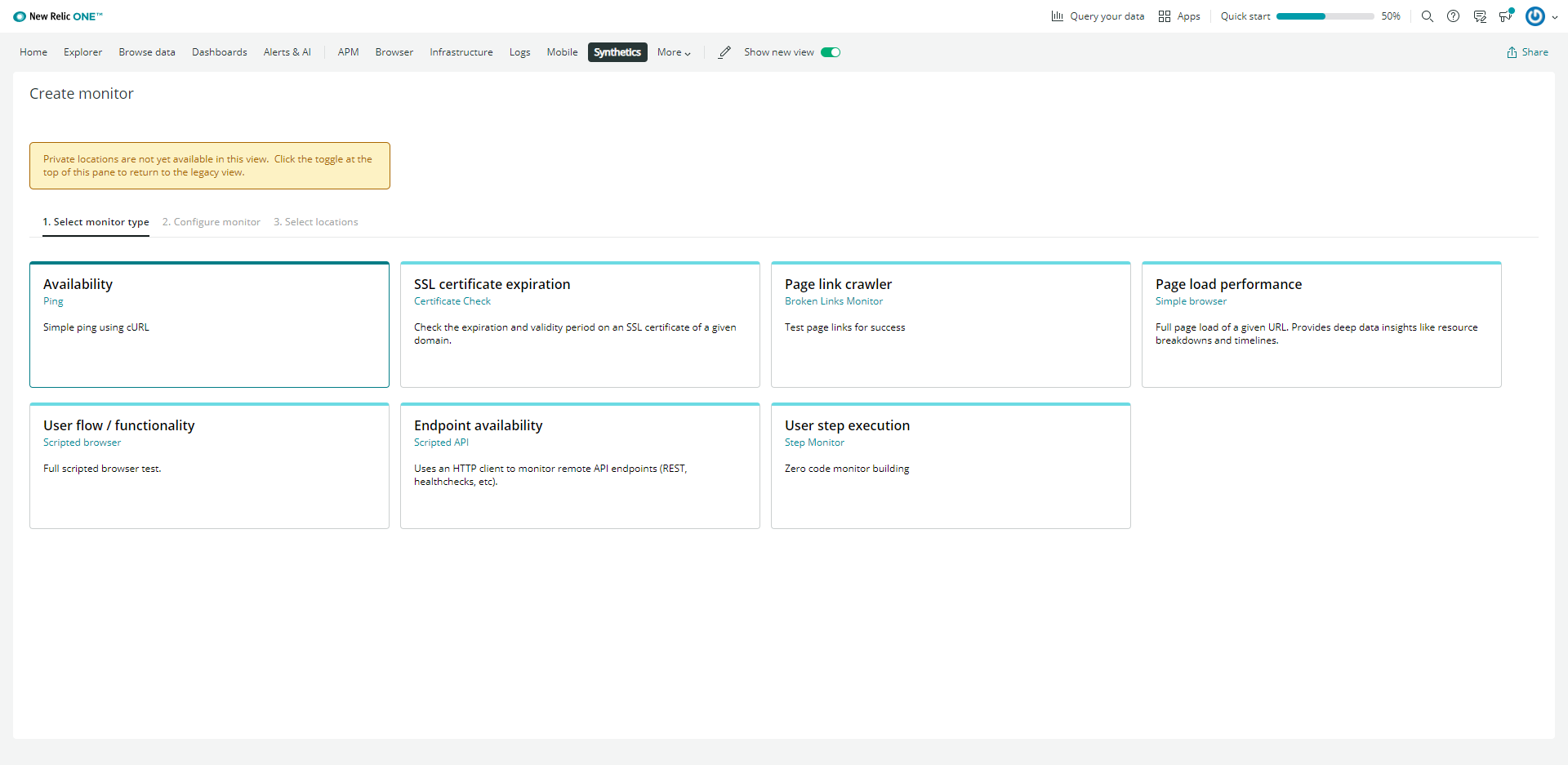The height and width of the screenshot is (765, 1568).
Task: Click the Apps label
Action: 1189,16
